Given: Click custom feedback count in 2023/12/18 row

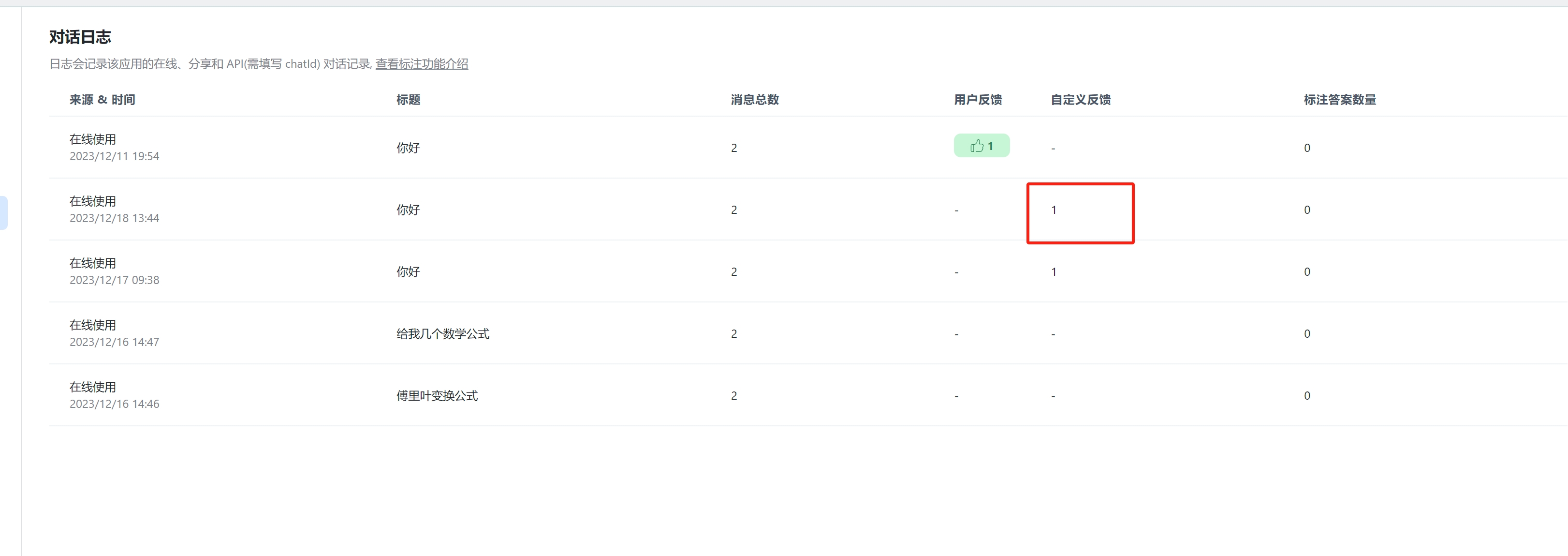Looking at the screenshot, I should [x=1054, y=210].
